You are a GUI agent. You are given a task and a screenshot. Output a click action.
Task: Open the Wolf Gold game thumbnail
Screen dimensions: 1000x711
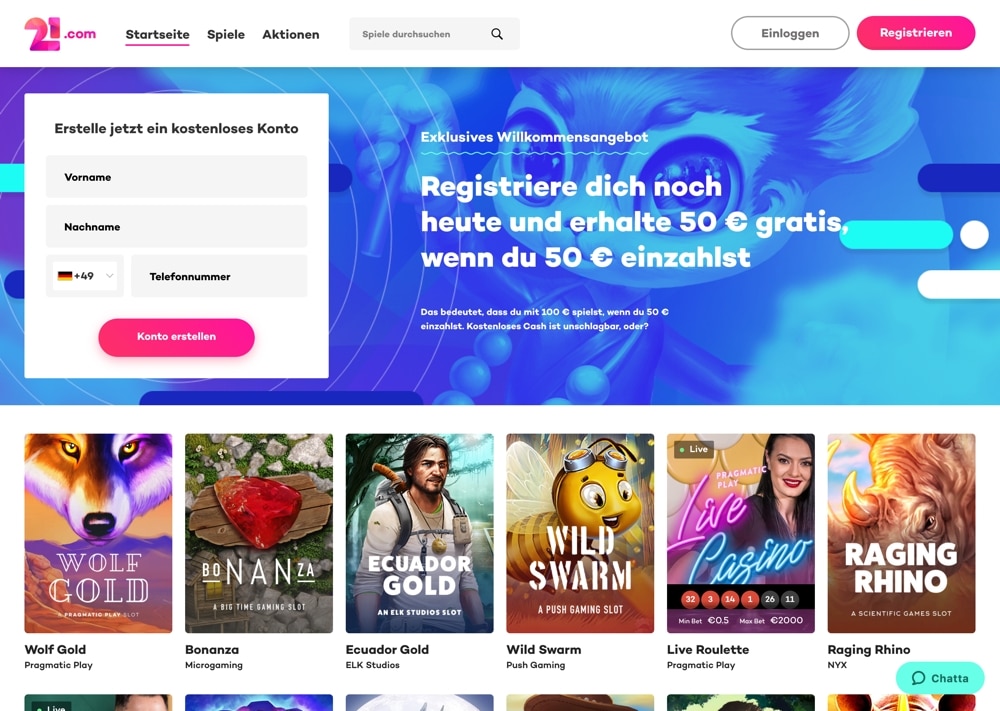click(x=98, y=533)
